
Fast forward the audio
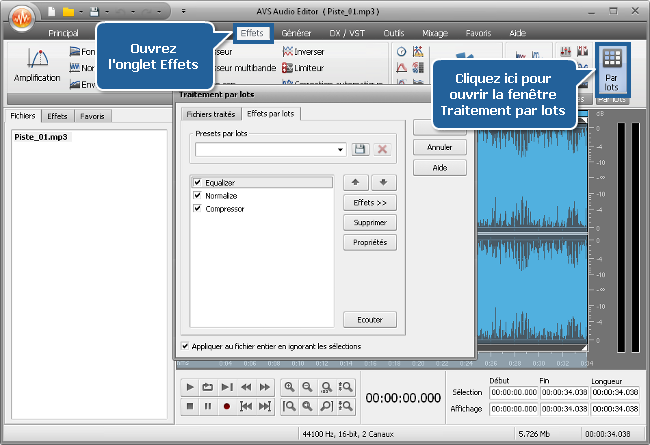tap(264, 387)
